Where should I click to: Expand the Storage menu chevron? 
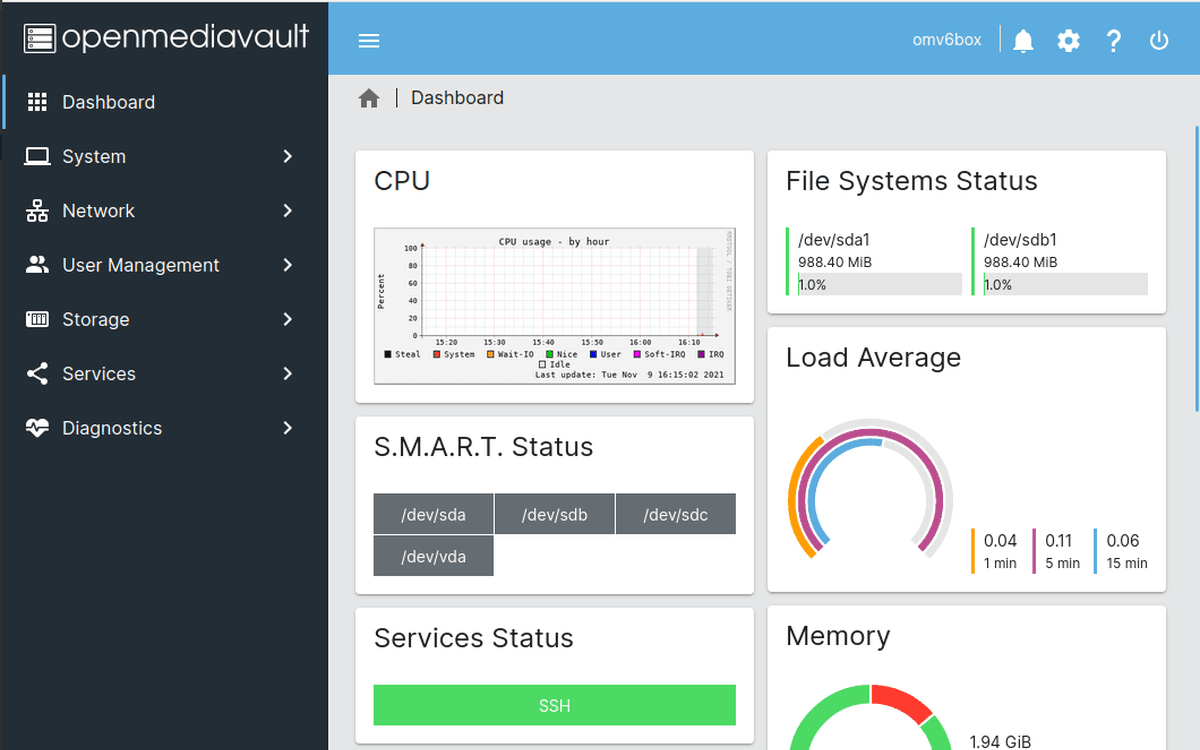288,319
